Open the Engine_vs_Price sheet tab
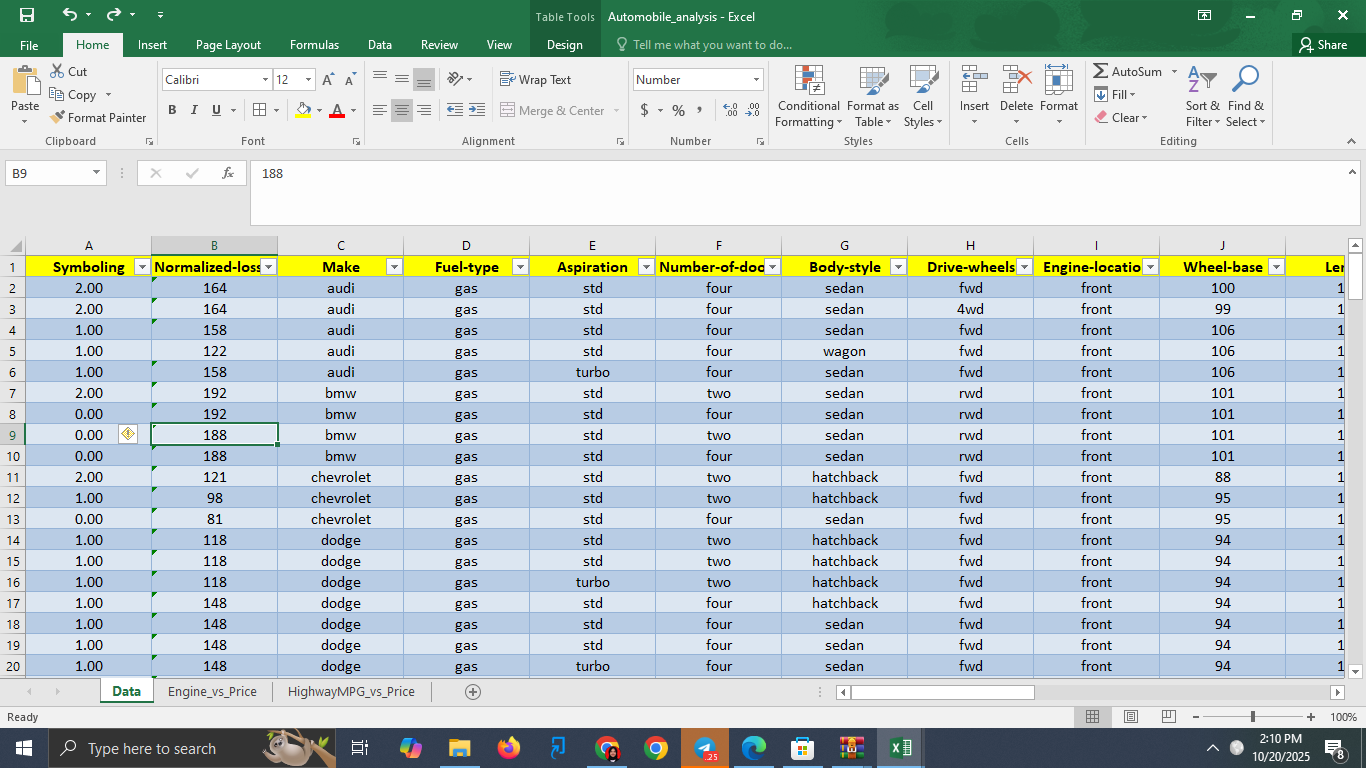 coord(212,692)
